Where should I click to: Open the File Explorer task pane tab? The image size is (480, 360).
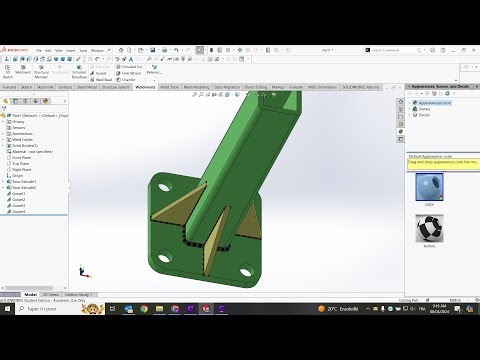tap(401, 117)
